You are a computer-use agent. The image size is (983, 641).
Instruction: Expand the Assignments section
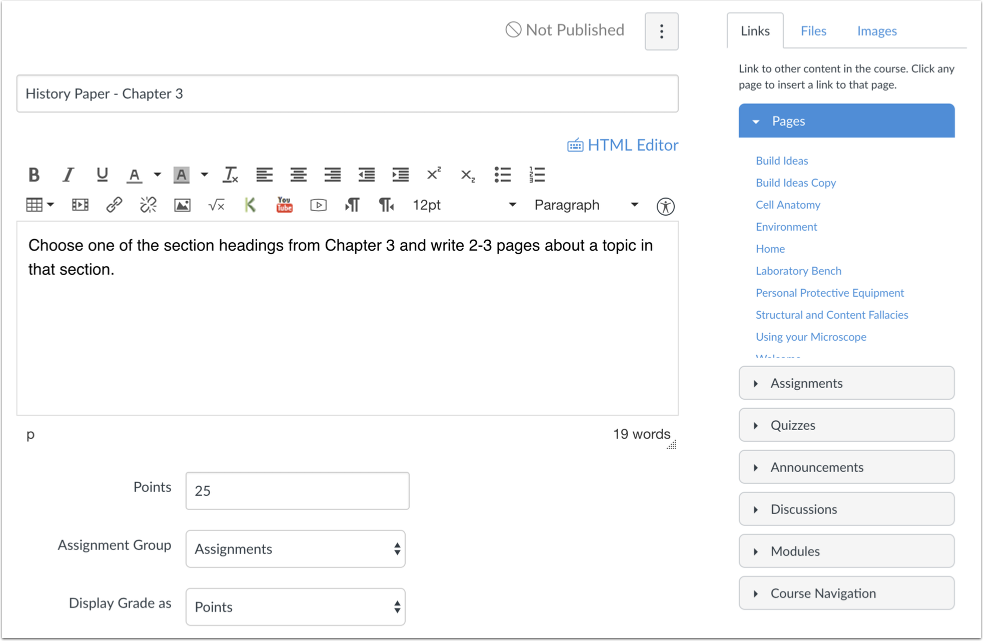click(x=846, y=383)
